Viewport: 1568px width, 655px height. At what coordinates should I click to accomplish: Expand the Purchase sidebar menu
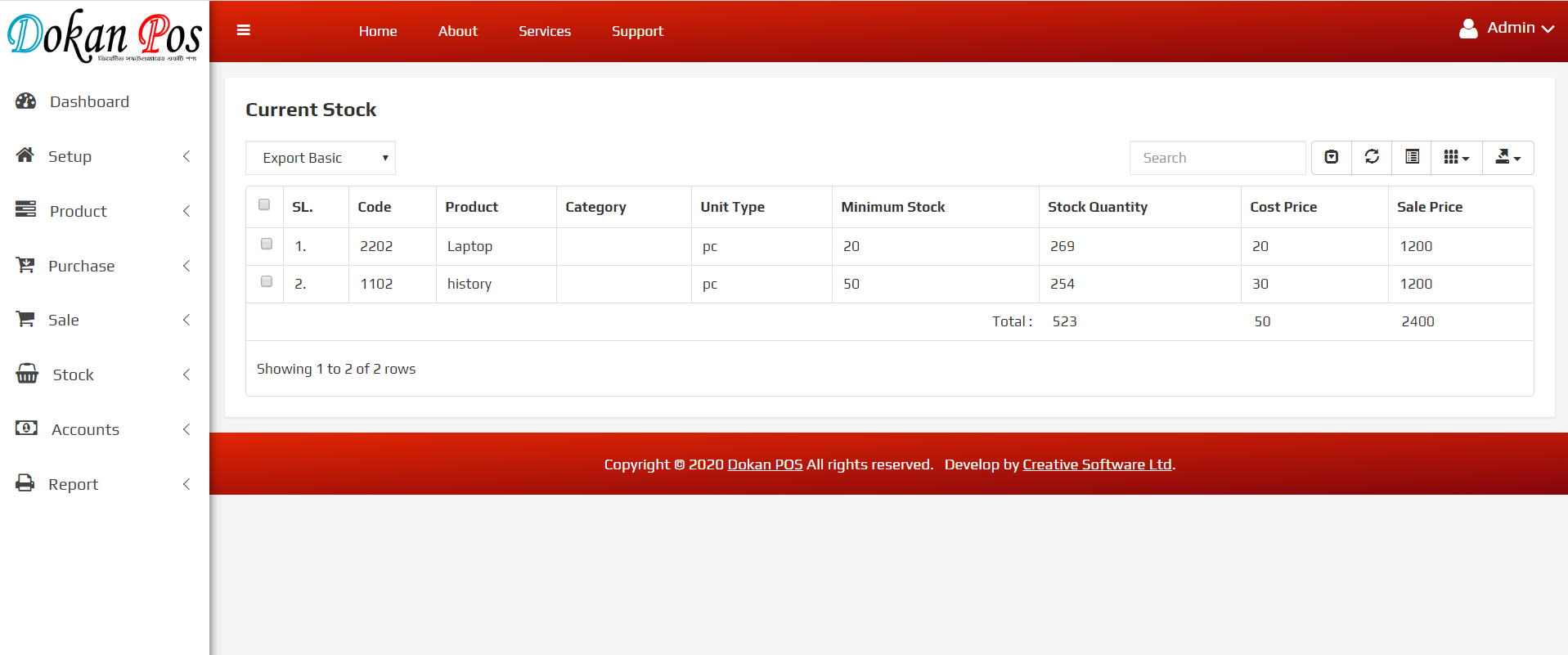click(81, 266)
